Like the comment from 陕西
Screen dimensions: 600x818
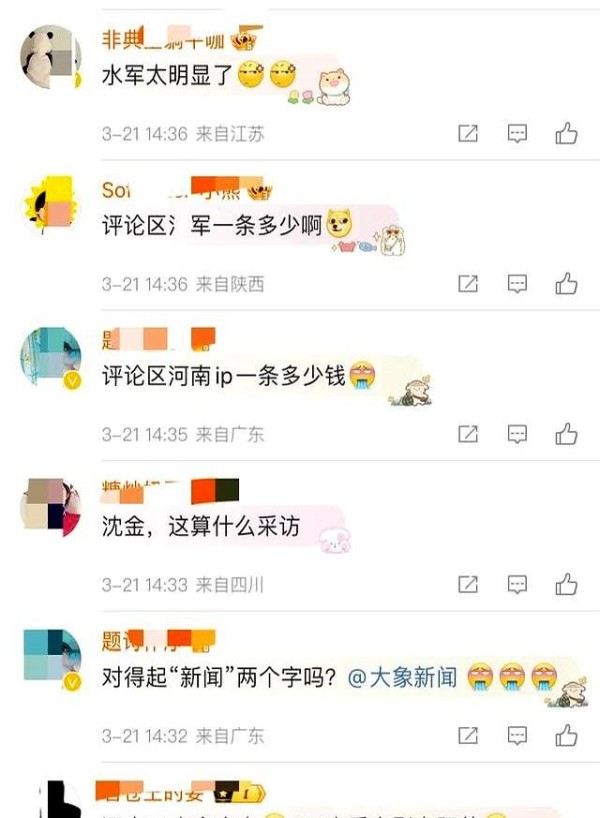[566, 284]
